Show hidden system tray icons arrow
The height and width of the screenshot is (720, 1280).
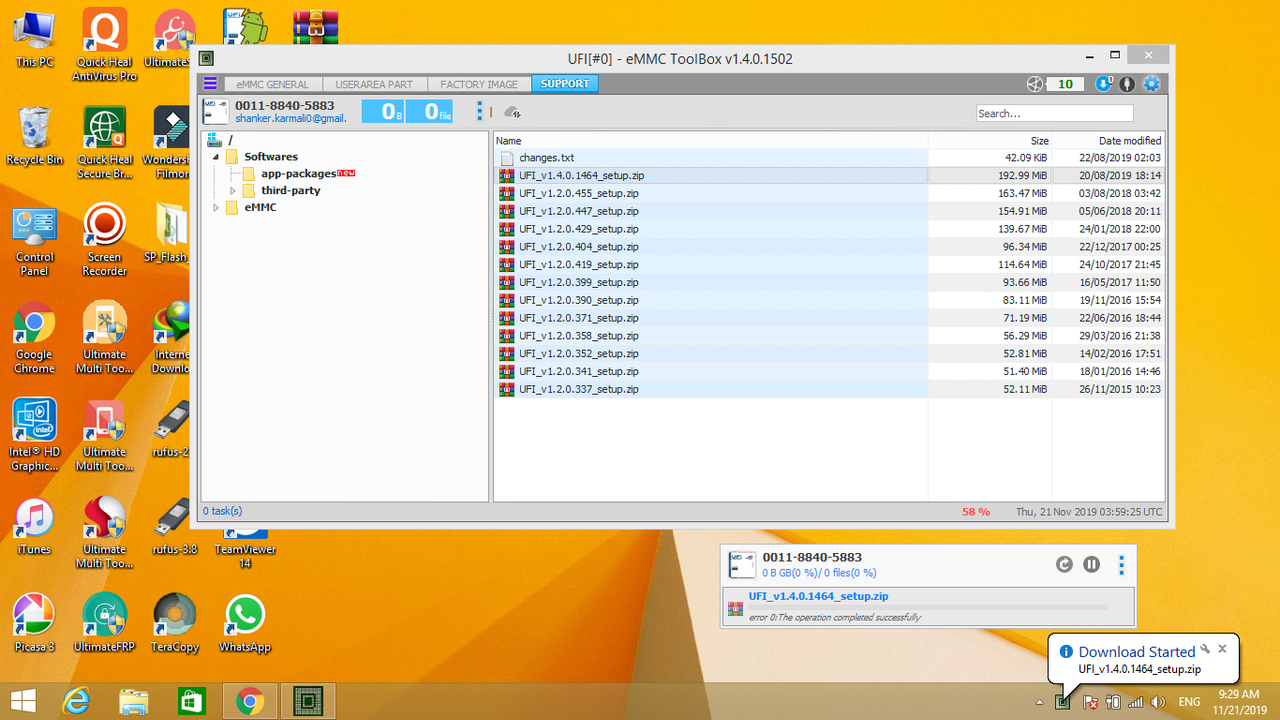click(x=1039, y=702)
